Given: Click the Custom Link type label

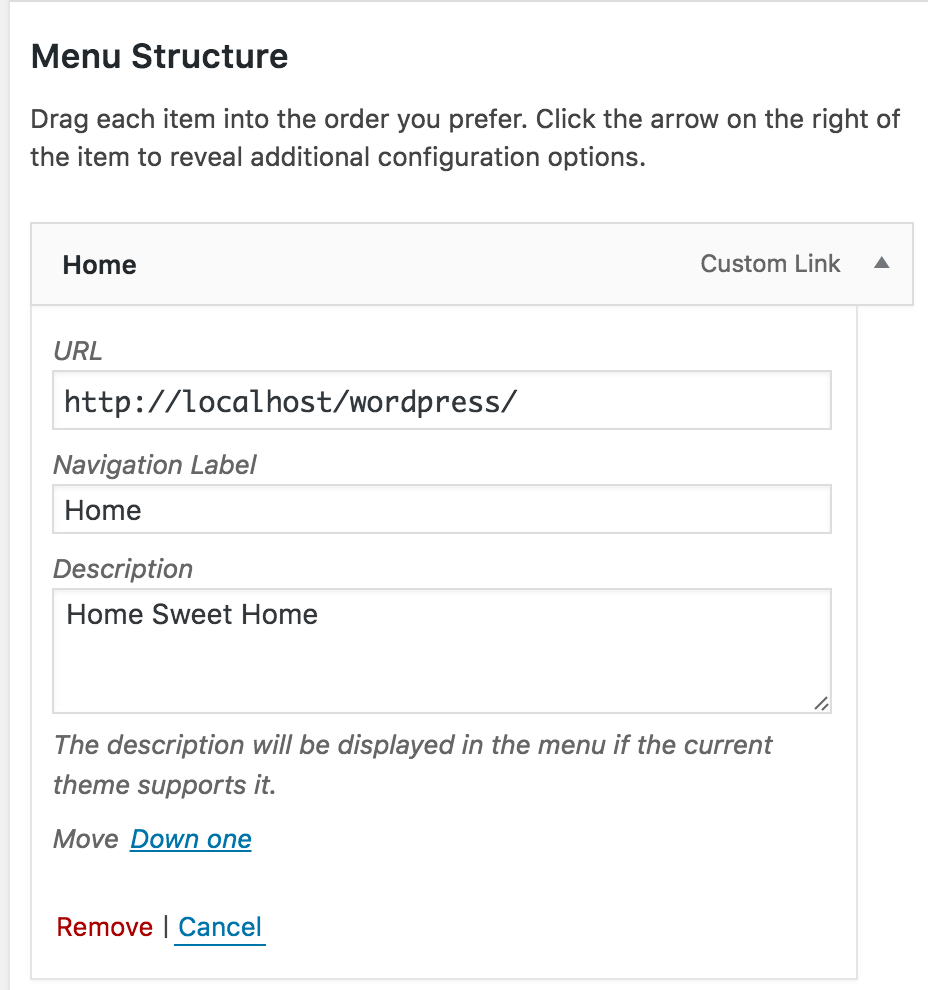Looking at the screenshot, I should coord(770,263).
